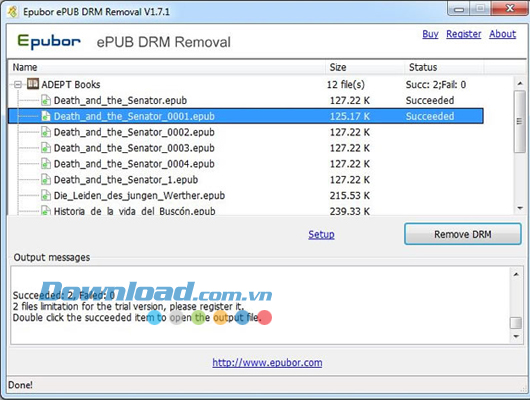Click the file icon for Death_and_the_Senator_0002.epub
Viewport: 530px width, 400px height.
click(x=46, y=132)
